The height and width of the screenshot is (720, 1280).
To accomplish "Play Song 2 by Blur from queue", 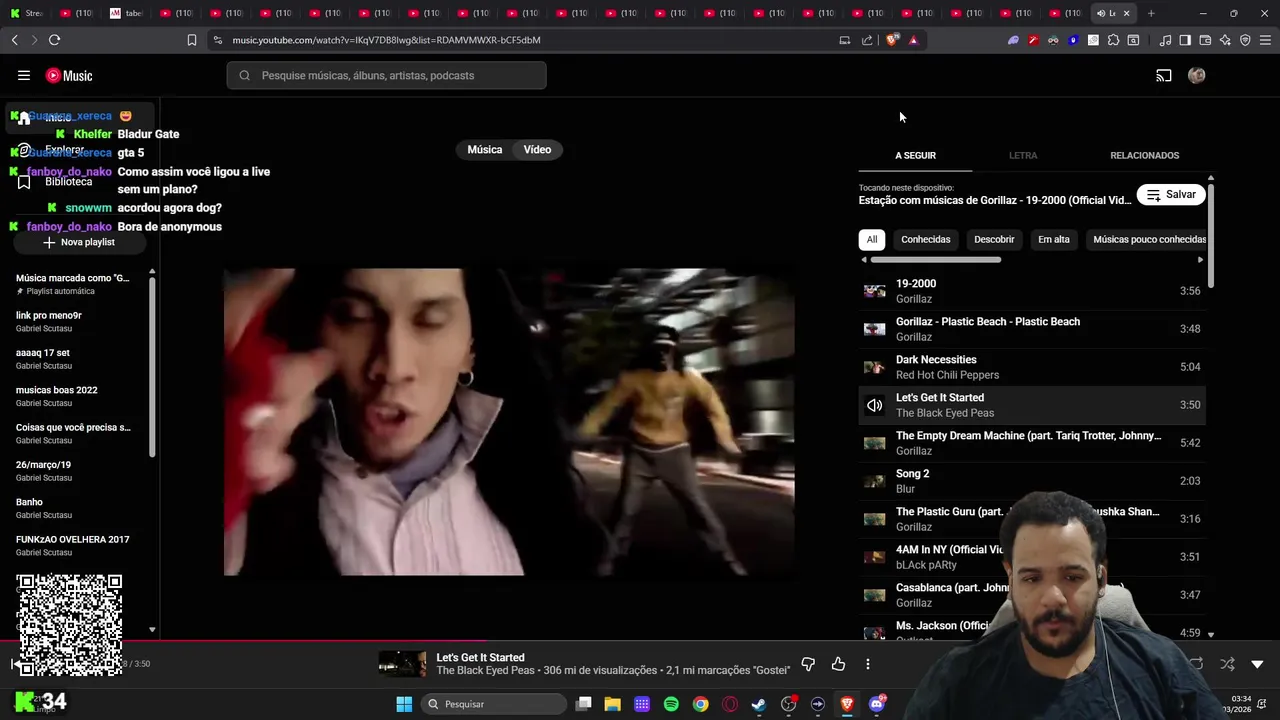I will pos(1032,481).
